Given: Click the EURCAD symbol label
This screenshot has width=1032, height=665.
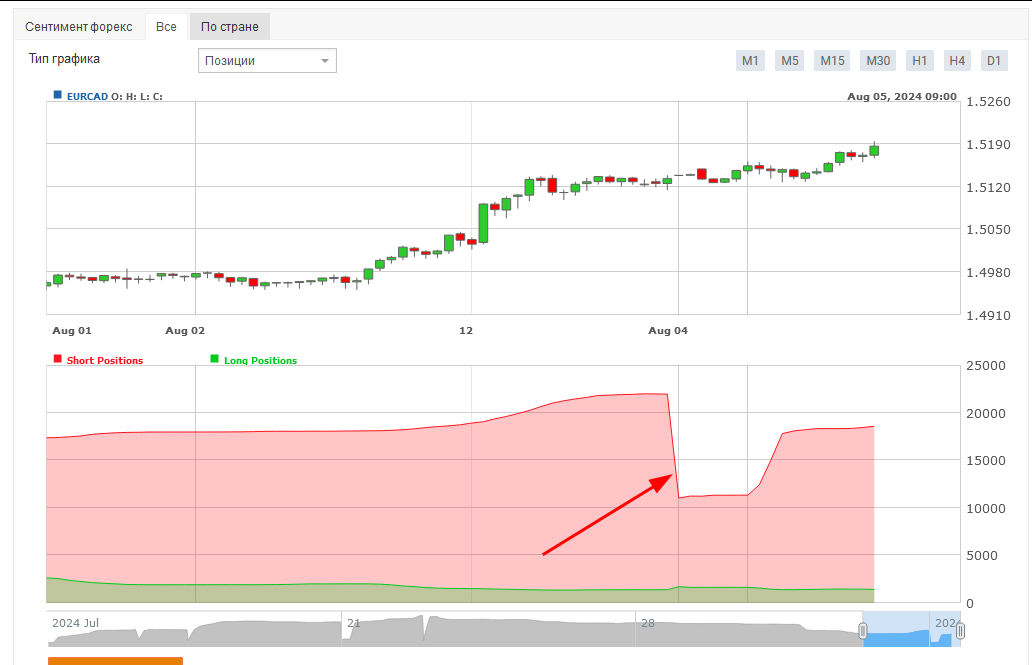Looking at the screenshot, I should (87, 96).
